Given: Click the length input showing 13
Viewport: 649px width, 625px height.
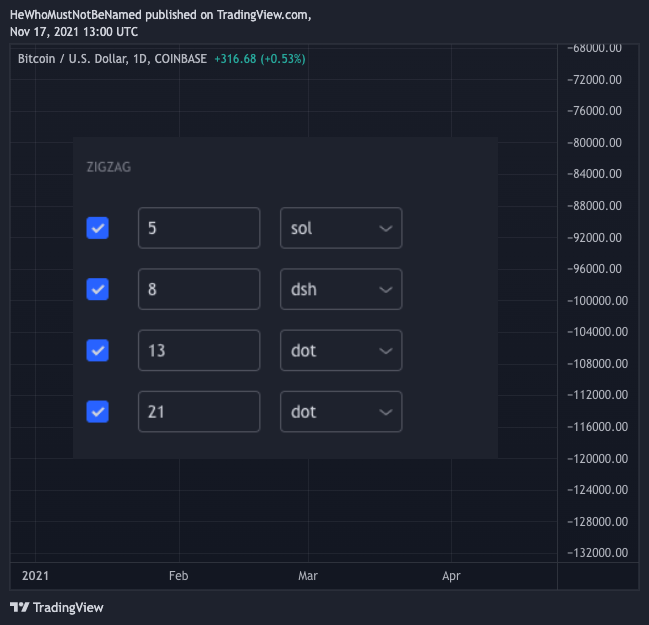Looking at the screenshot, I should point(199,350).
